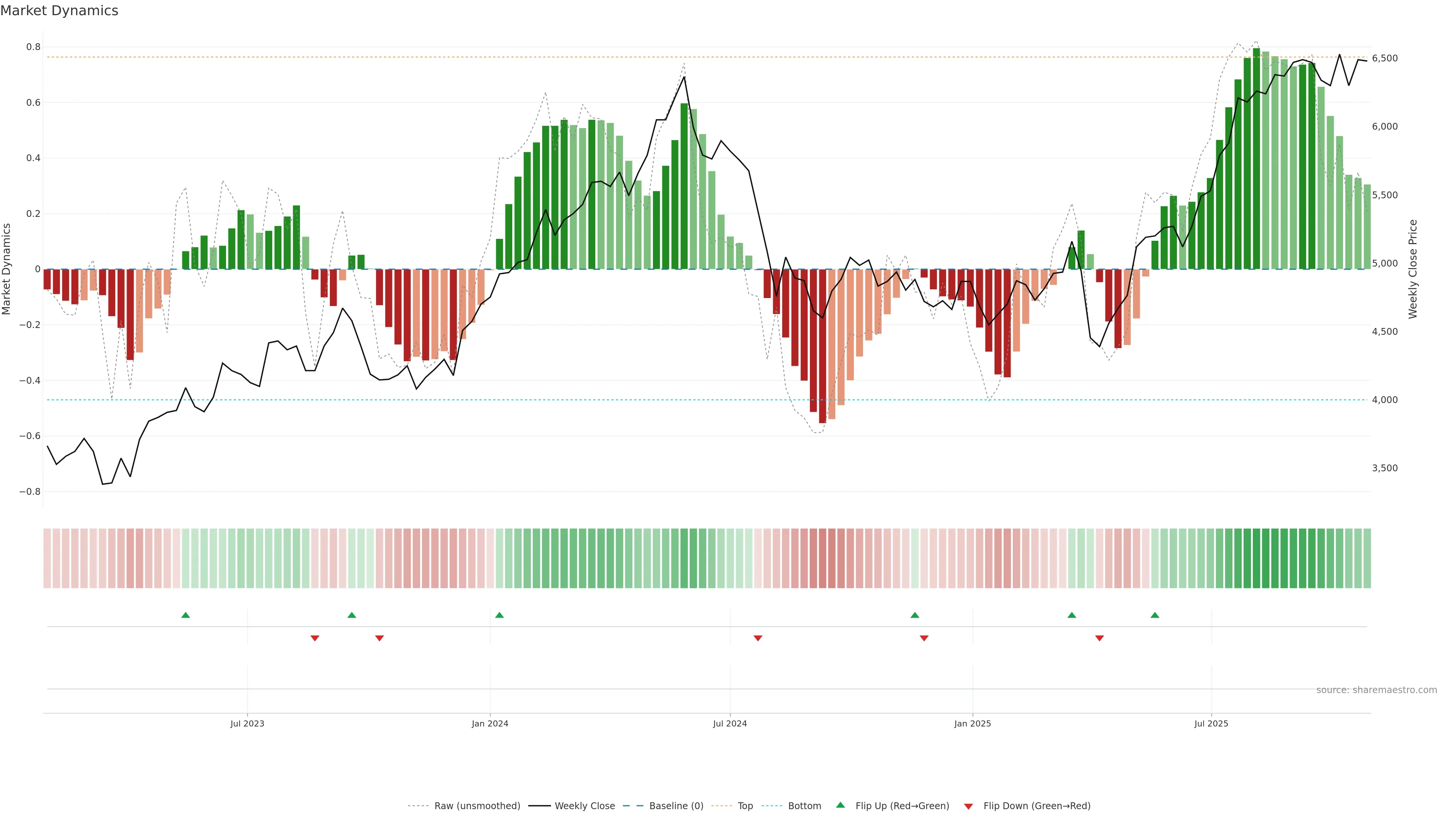Click the rightmost green cell in heatmap strip
Screen dimensions: 1456x819
(x=1367, y=559)
